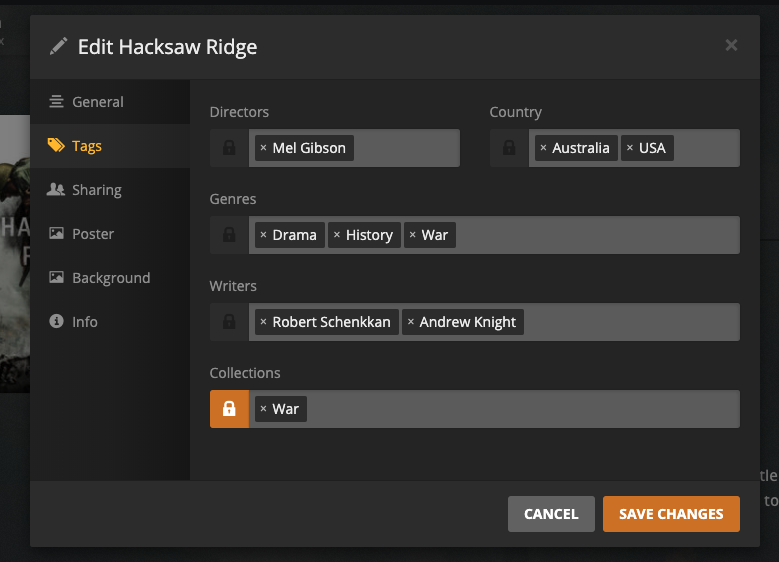Select the Tags section
The height and width of the screenshot is (562, 779).
(110, 146)
